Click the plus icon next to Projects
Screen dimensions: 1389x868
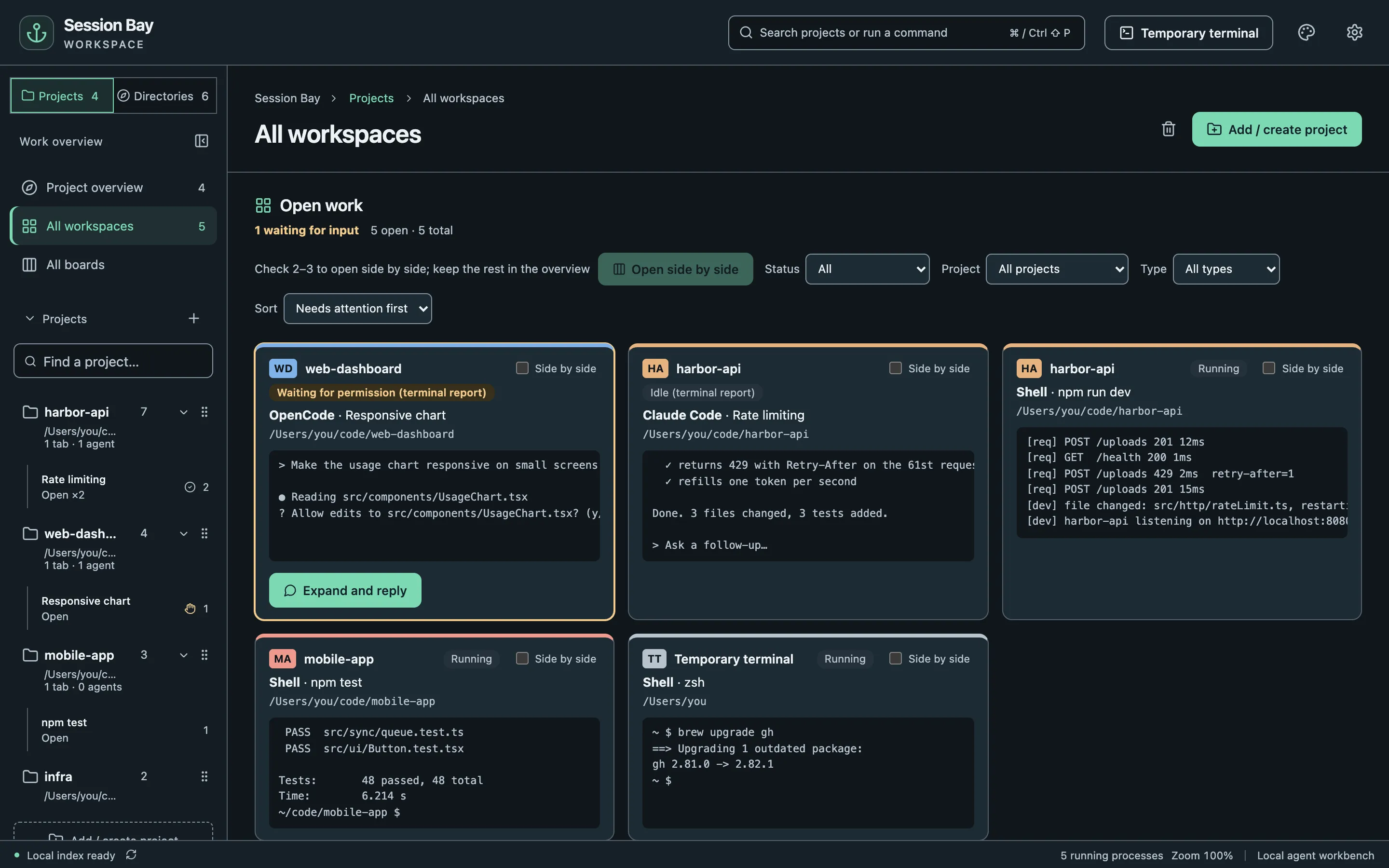pos(194,319)
